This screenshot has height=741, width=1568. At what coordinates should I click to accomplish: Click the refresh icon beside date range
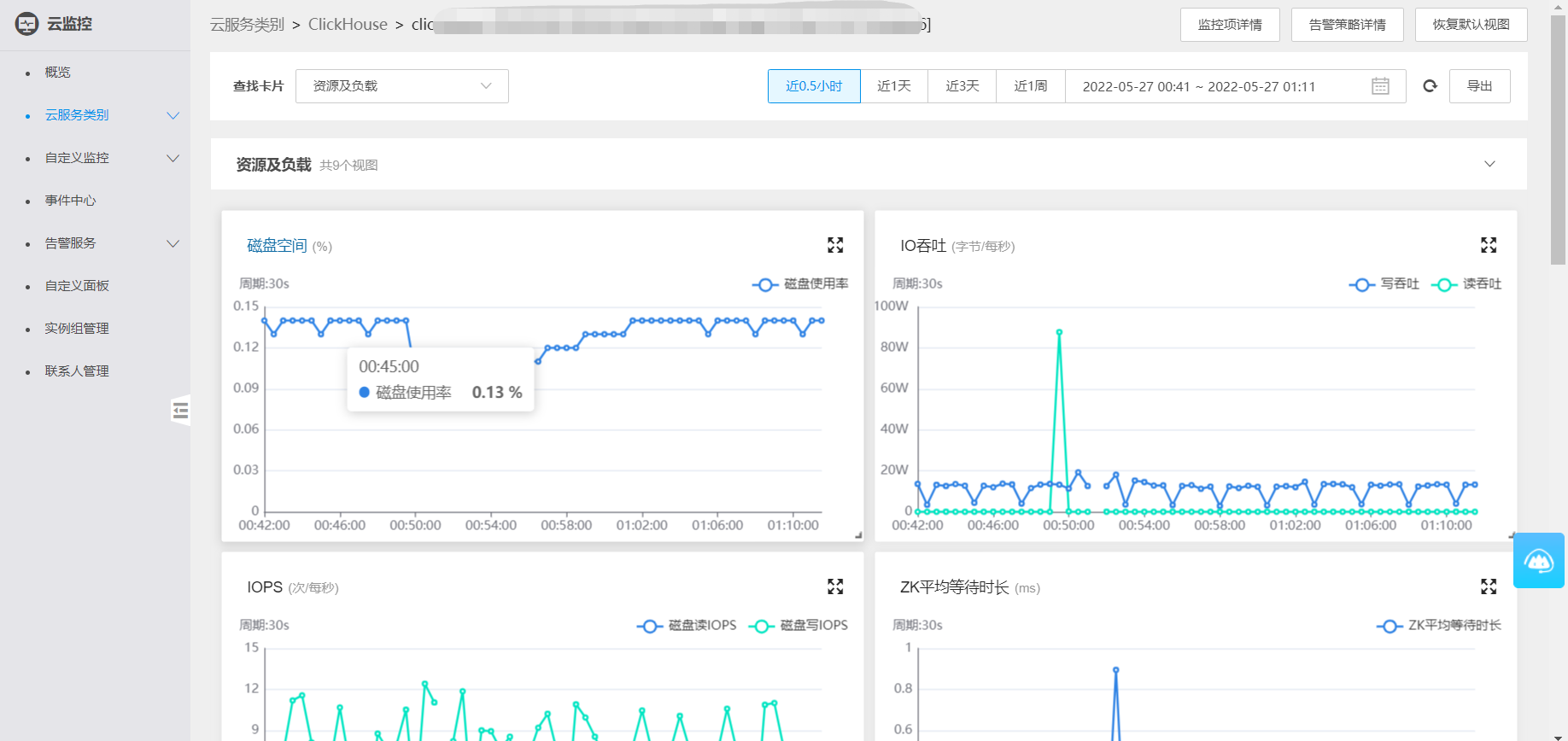[x=1430, y=86]
